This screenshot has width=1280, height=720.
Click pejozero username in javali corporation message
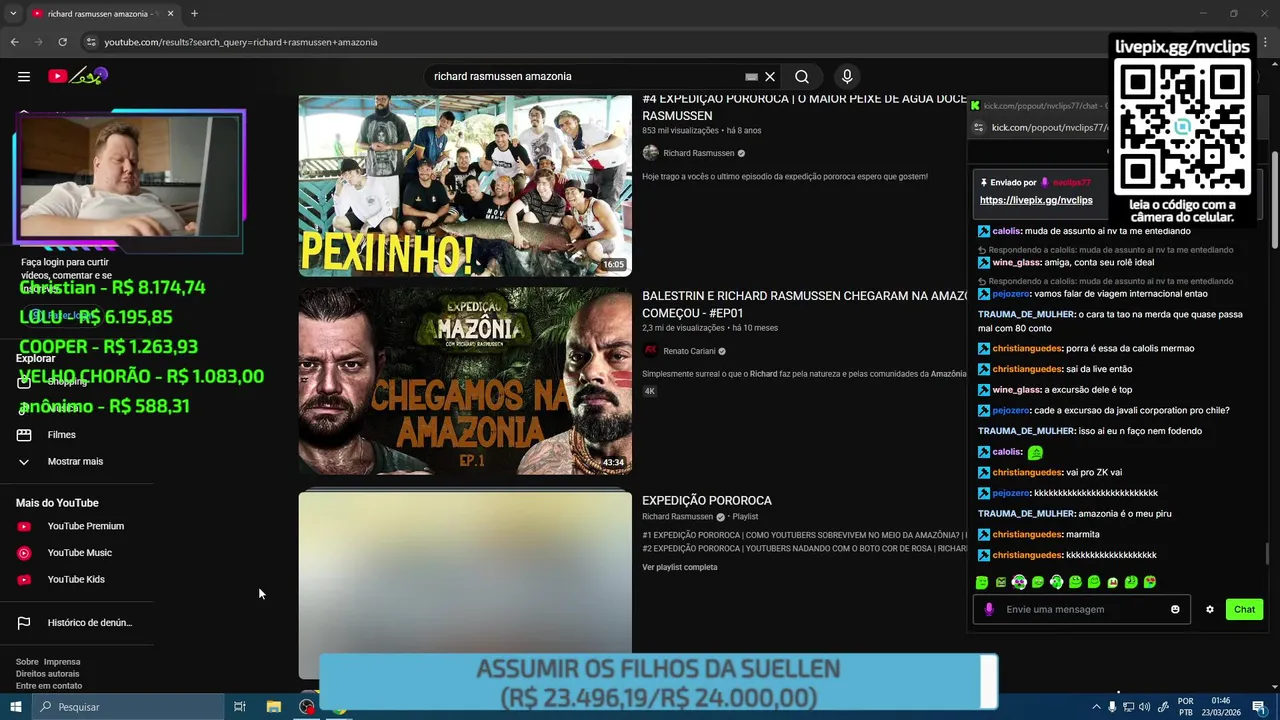(x=1010, y=411)
